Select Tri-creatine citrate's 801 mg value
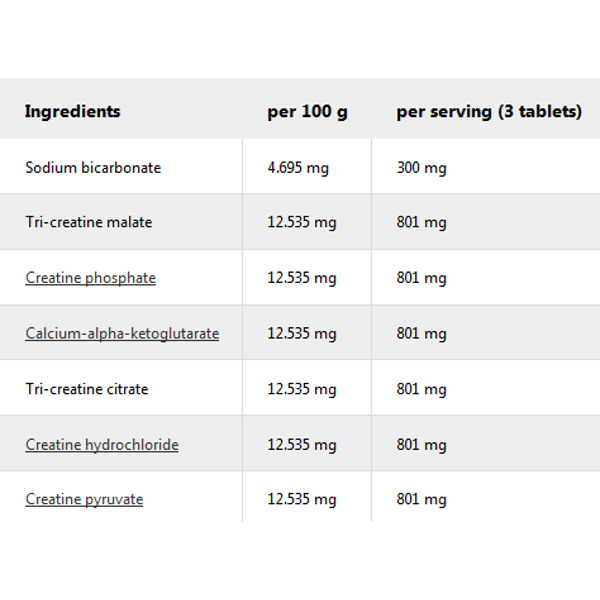Viewport: 600px width, 600px height. click(x=421, y=389)
